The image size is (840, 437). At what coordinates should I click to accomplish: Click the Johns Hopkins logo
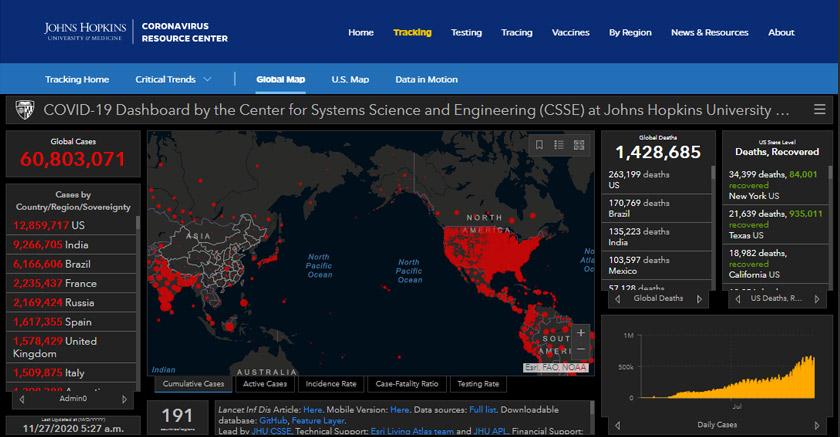pyautogui.click(x=86, y=32)
